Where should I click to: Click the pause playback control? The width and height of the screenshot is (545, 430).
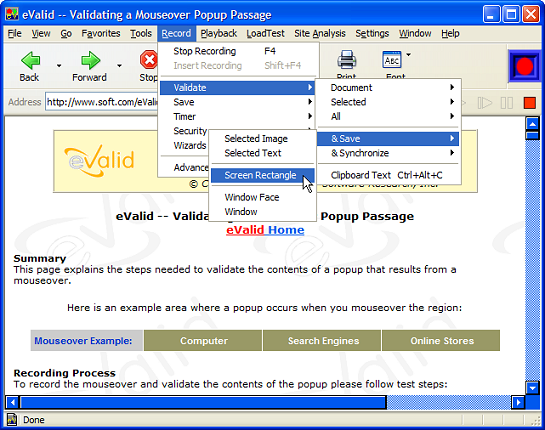[x=506, y=103]
